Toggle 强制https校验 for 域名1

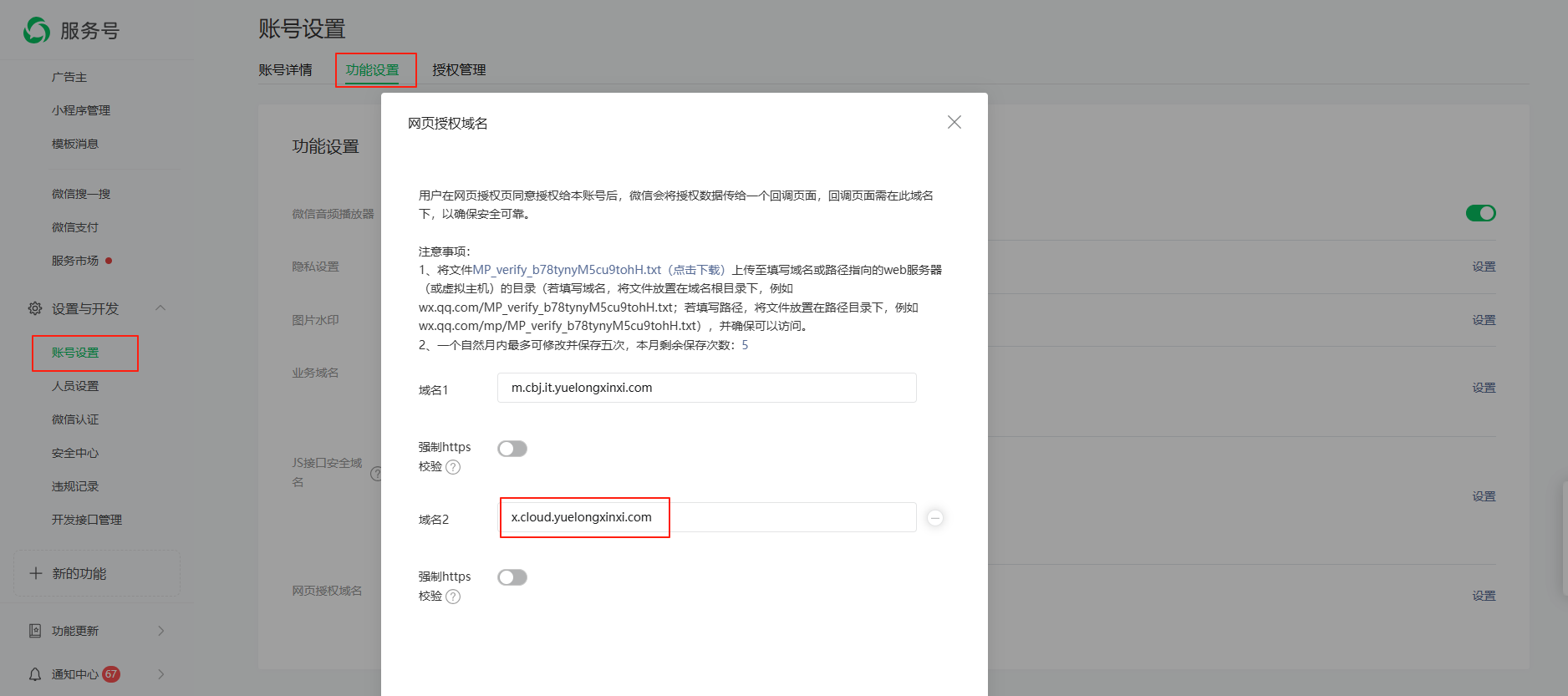(x=512, y=449)
